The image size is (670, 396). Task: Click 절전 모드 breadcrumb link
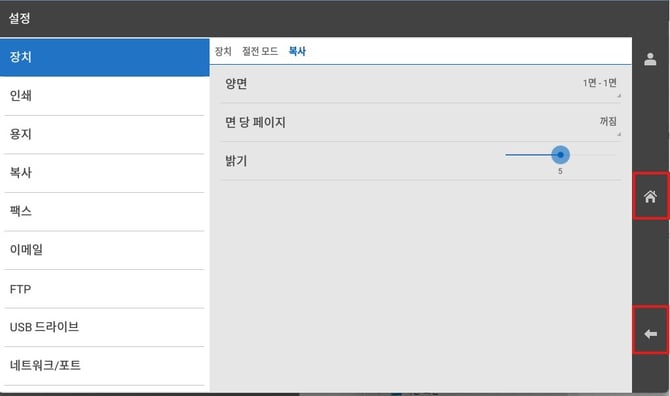[x=260, y=52]
